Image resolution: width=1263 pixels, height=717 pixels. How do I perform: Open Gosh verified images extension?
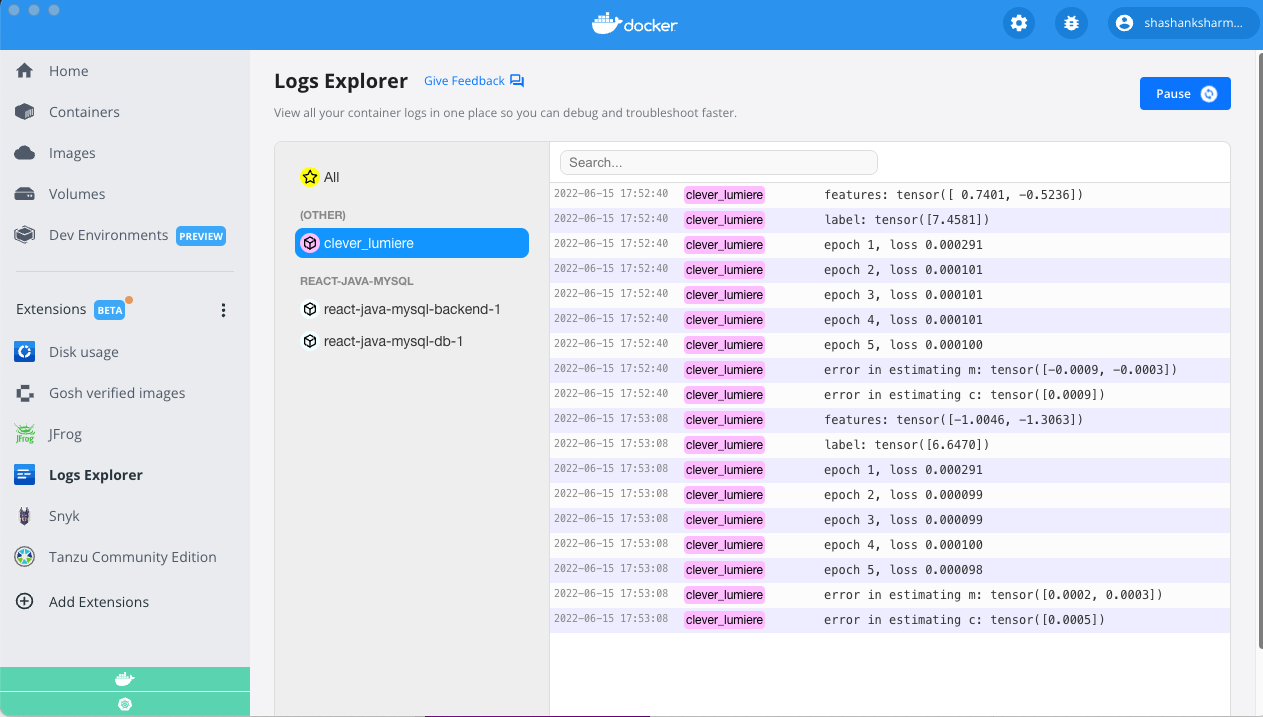click(x=116, y=393)
